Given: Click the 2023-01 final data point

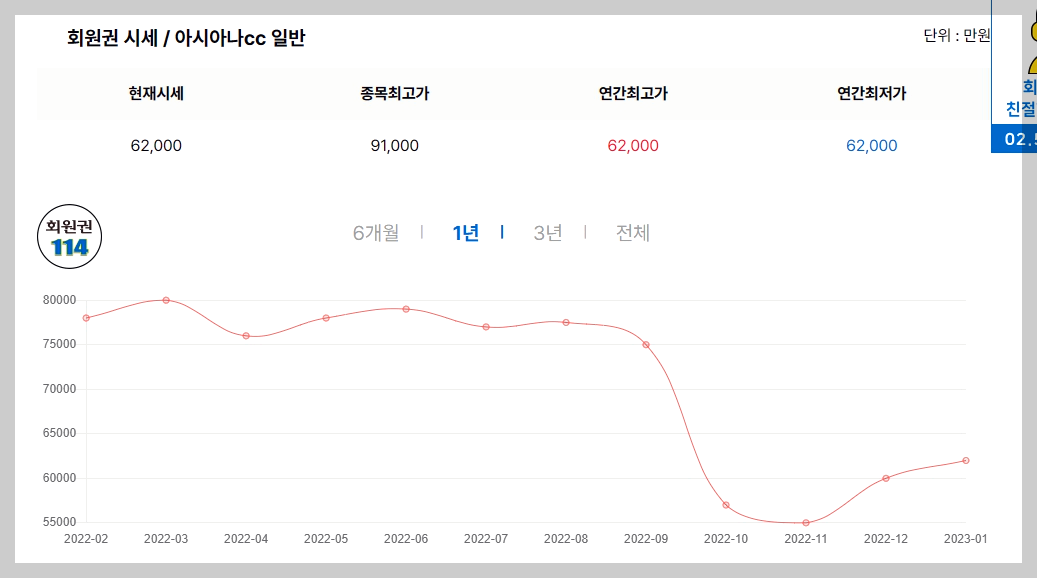Looking at the screenshot, I should [966, 460].
